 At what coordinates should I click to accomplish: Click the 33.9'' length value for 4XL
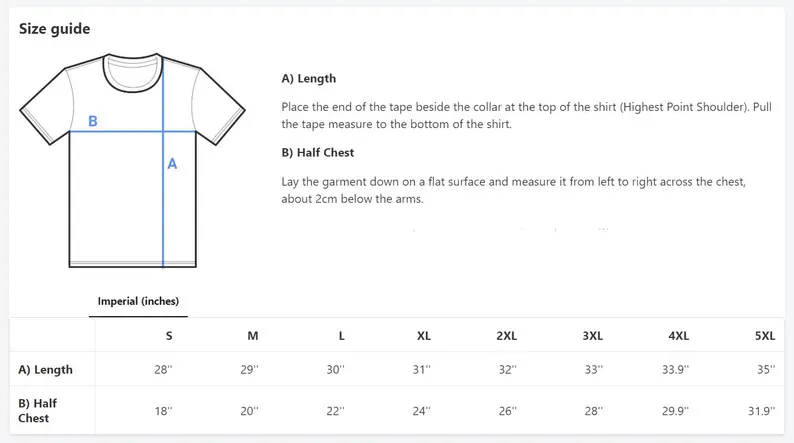[x=678, y=370]
